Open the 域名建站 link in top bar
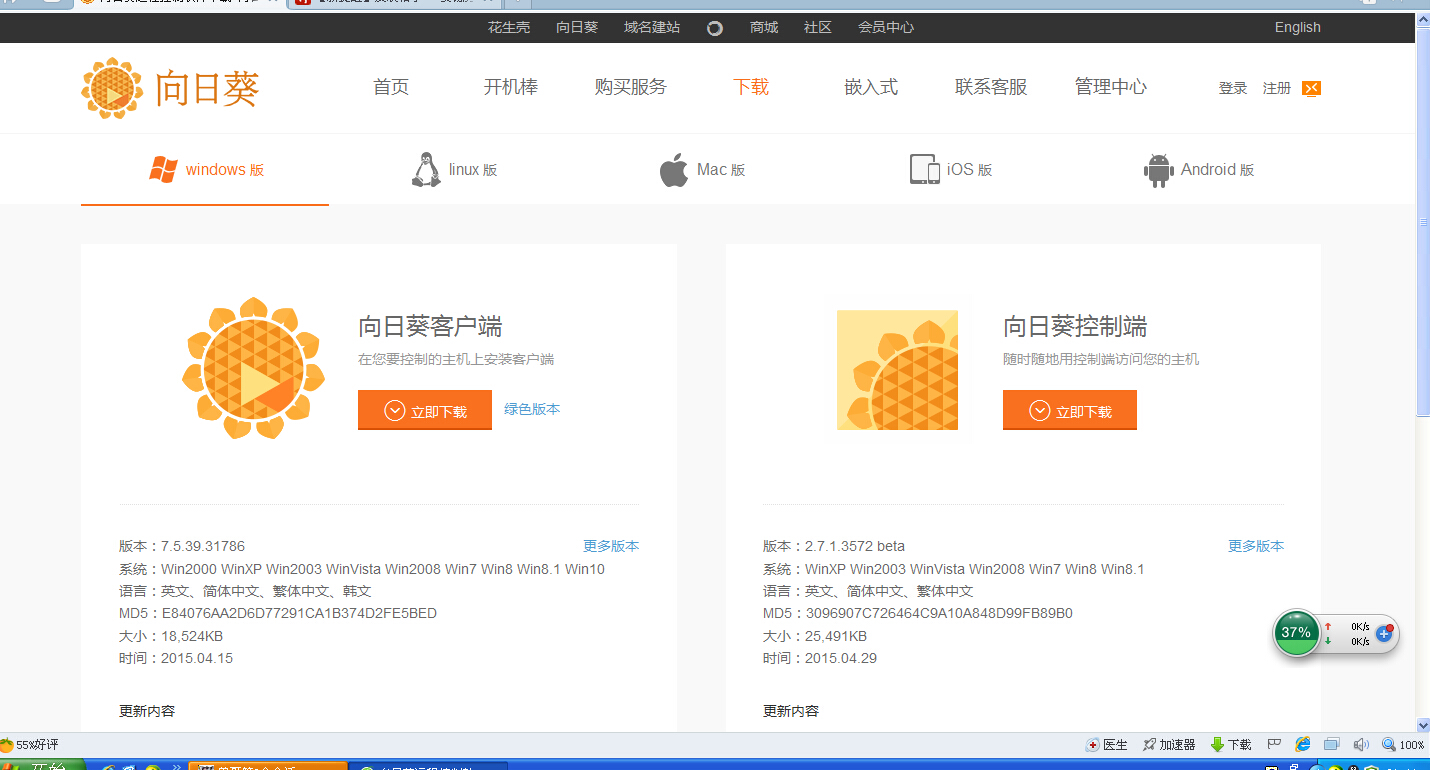This screenshot has width=1430, height=770. [652, 28]
